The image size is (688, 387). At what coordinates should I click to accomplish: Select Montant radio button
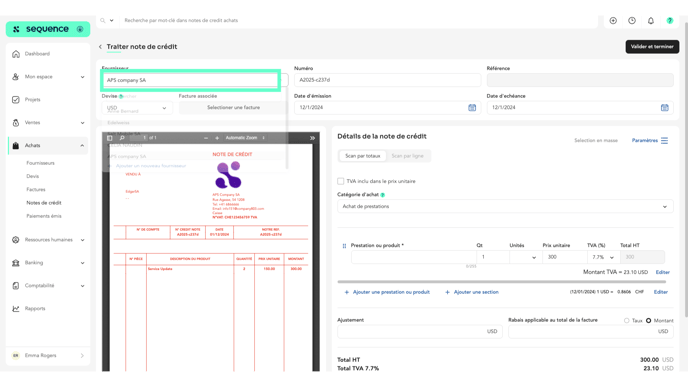649,321
